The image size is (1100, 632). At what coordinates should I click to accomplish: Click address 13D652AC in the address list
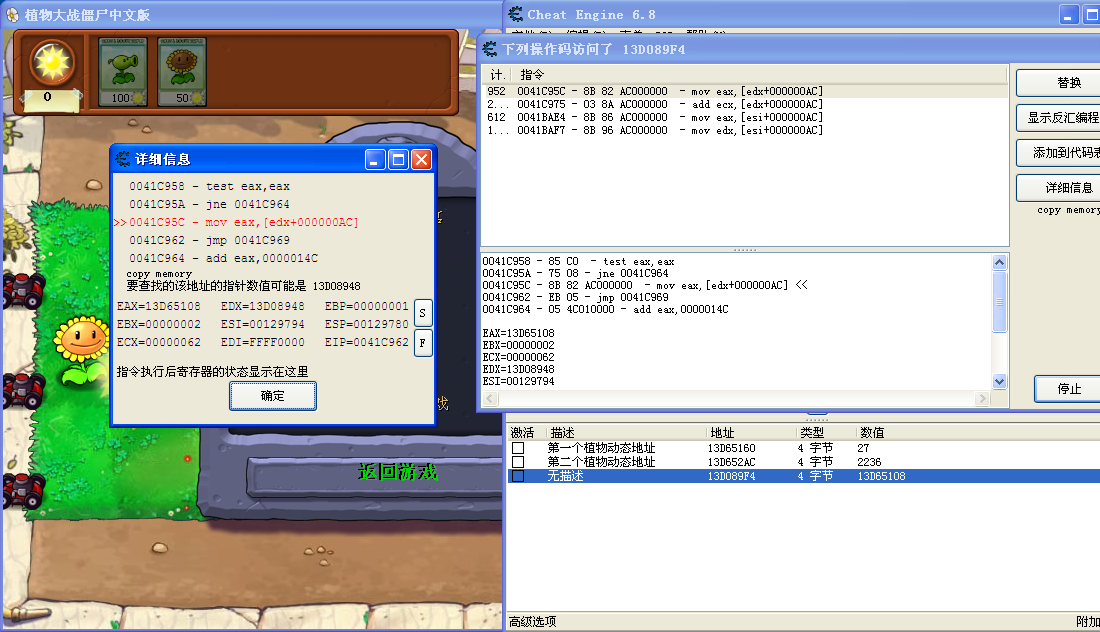click(x=731, y=462)
